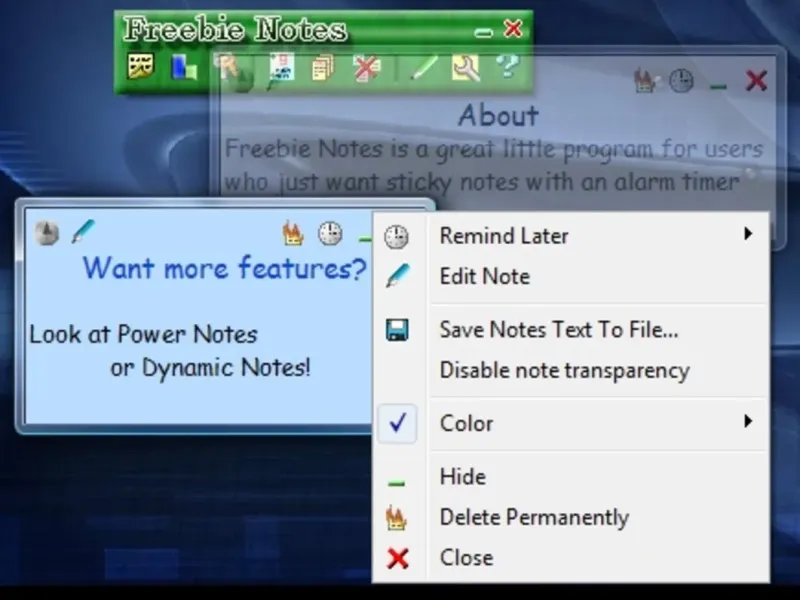
Task: Click the blue and green blocks toolbar icon
Action: pos(184,68)
